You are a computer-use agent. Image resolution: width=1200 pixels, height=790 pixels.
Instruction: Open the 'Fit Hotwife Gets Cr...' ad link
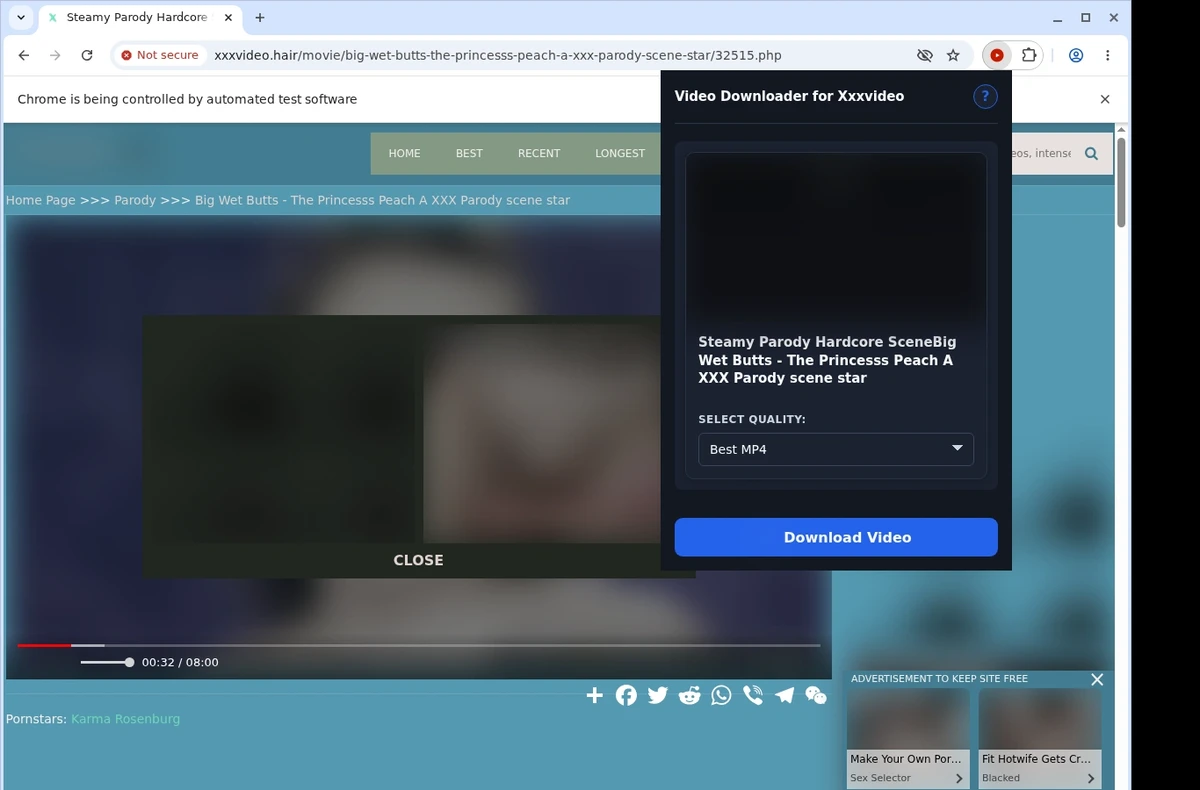click(x=1036, y=759)
